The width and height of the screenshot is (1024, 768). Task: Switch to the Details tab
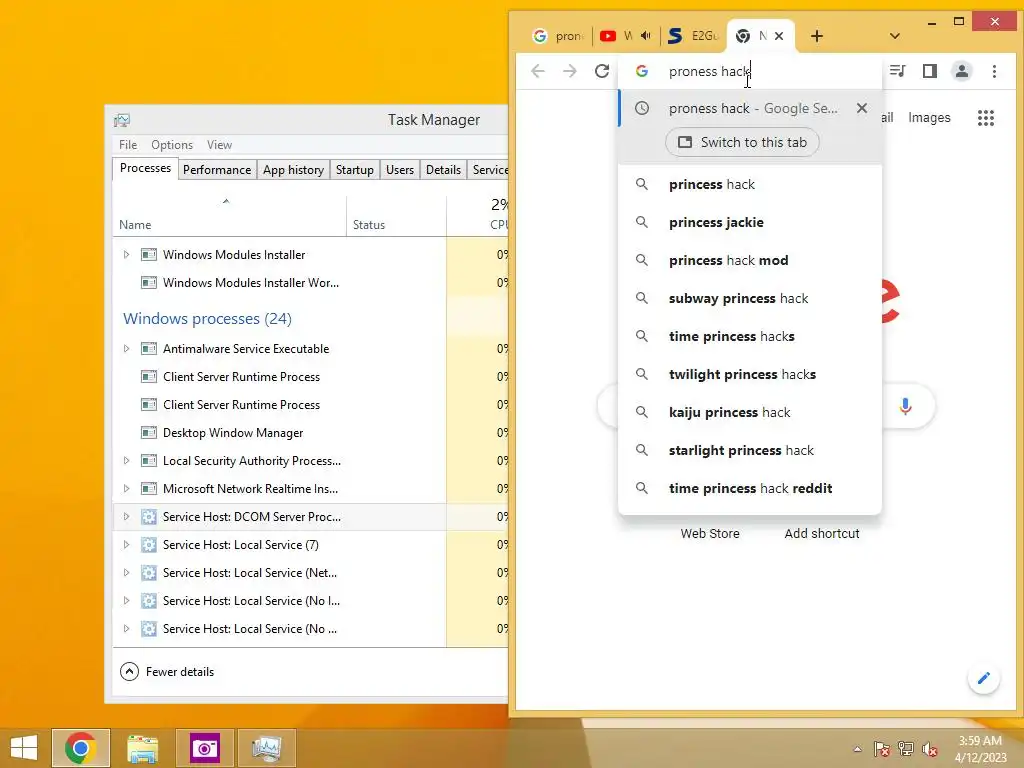[x=443, y=170]
